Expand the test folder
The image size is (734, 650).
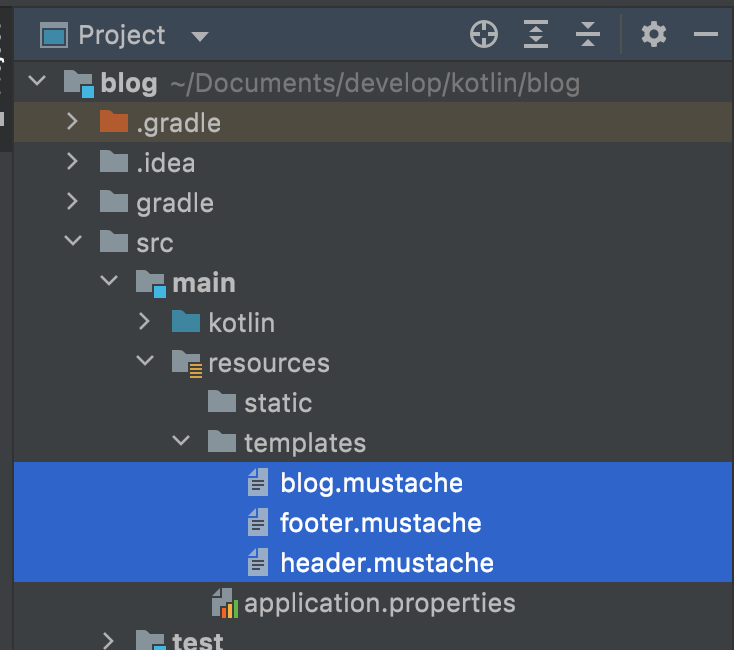click(x=108, y=641)
